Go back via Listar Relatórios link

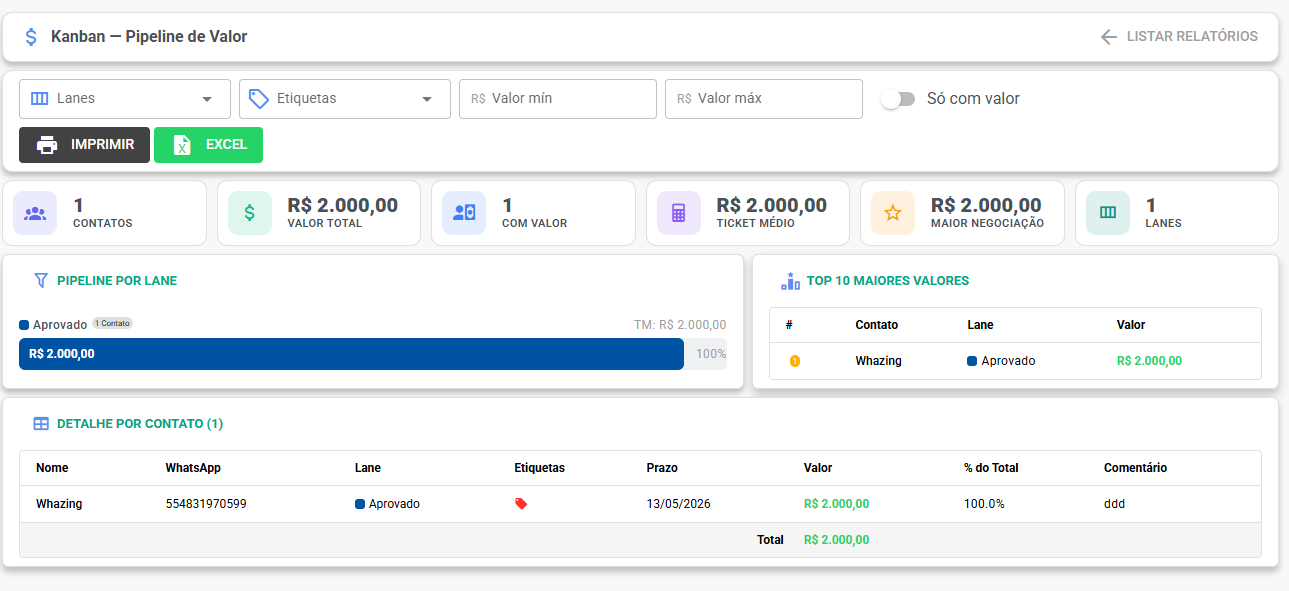(x=1179, y=37)
